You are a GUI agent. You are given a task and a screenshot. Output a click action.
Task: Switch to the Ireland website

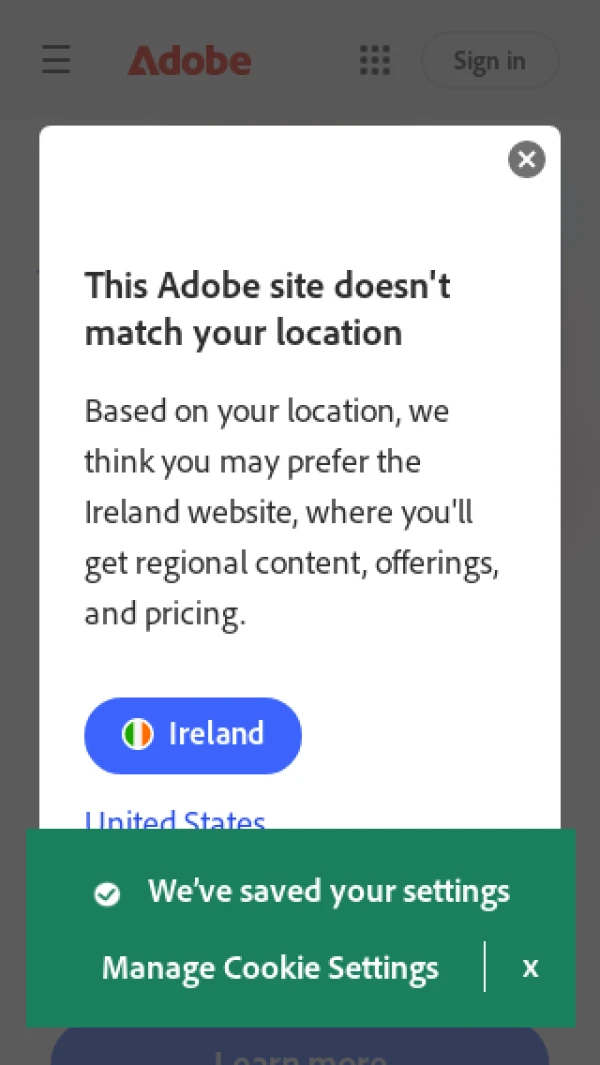click(193, 735)
